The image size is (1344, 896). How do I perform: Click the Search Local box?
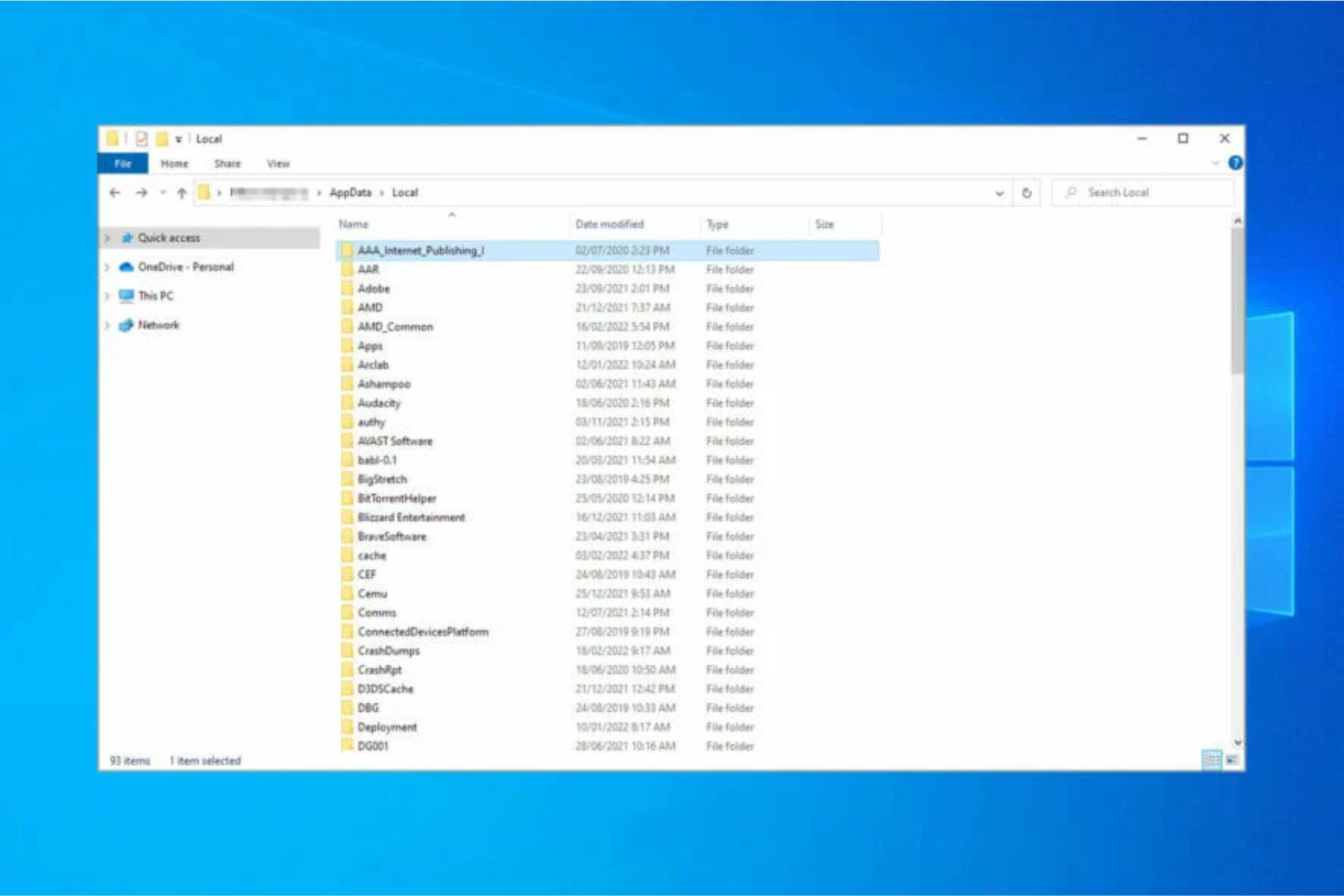(1142, 192)
